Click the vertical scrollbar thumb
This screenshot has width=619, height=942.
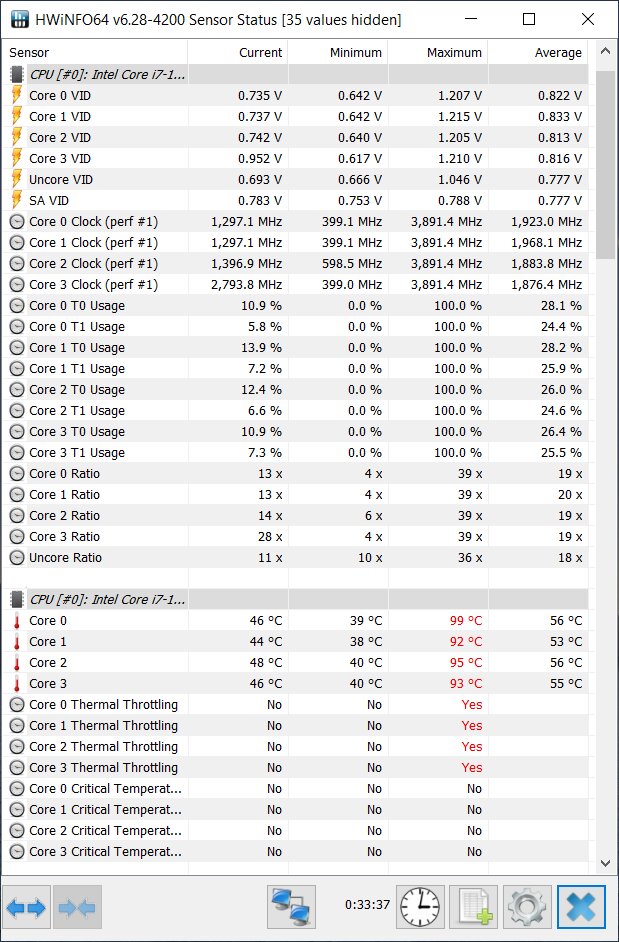point(605,165)
